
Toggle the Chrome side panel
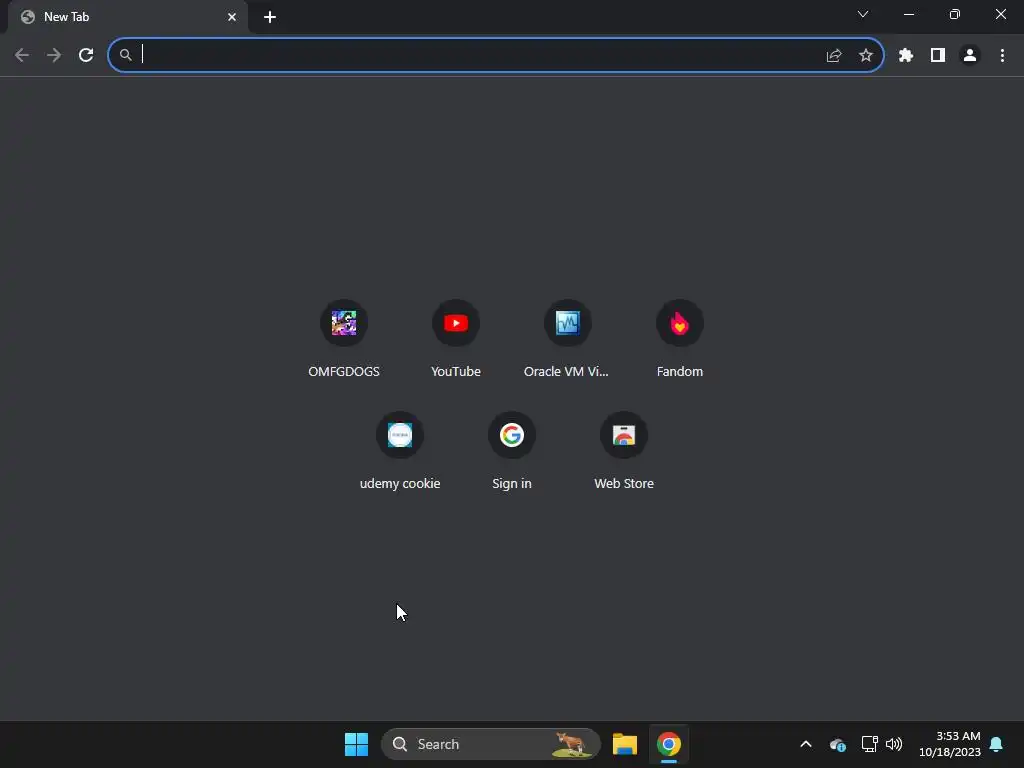(937, 56)
